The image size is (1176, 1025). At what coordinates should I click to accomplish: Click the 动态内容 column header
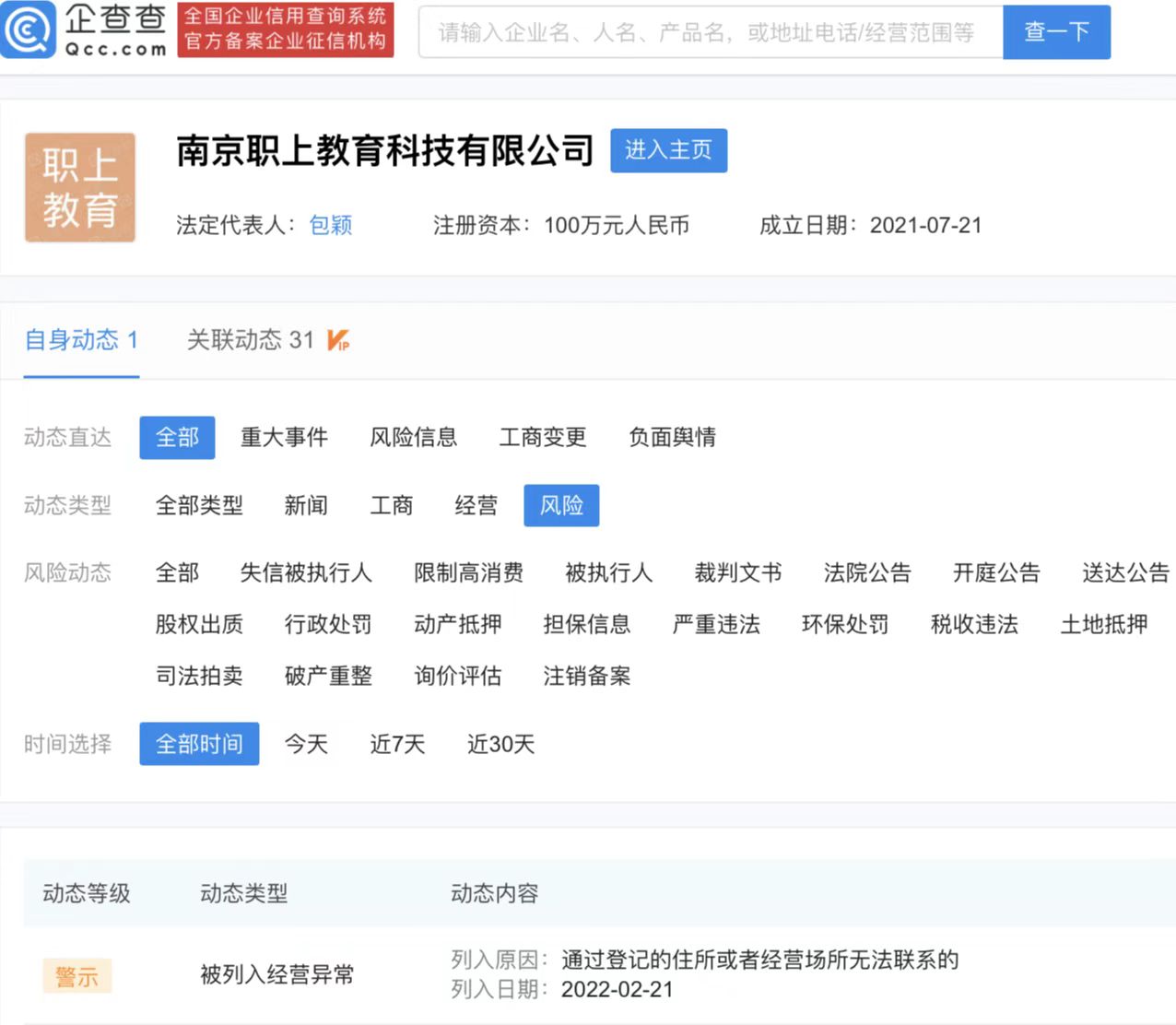[x=495, y=893]
